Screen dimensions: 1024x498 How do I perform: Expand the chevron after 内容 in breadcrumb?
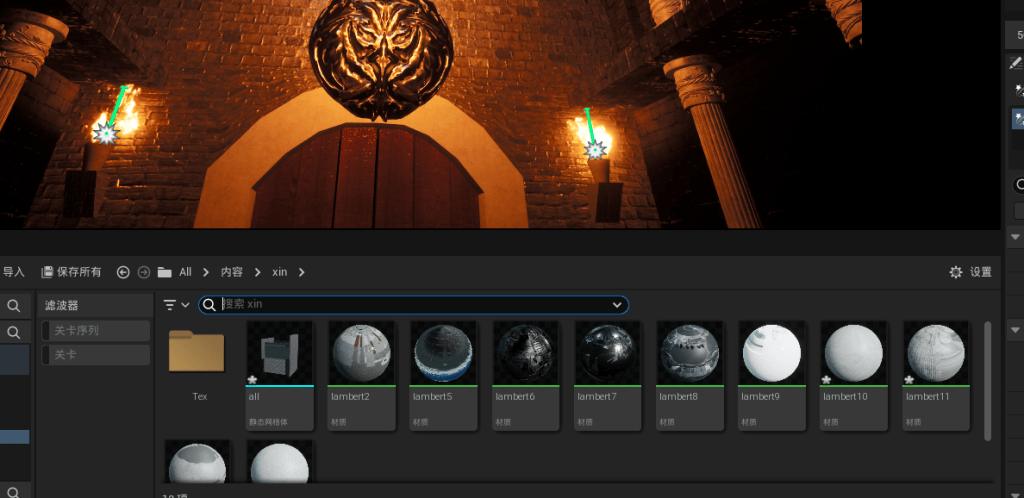point(258,272)
